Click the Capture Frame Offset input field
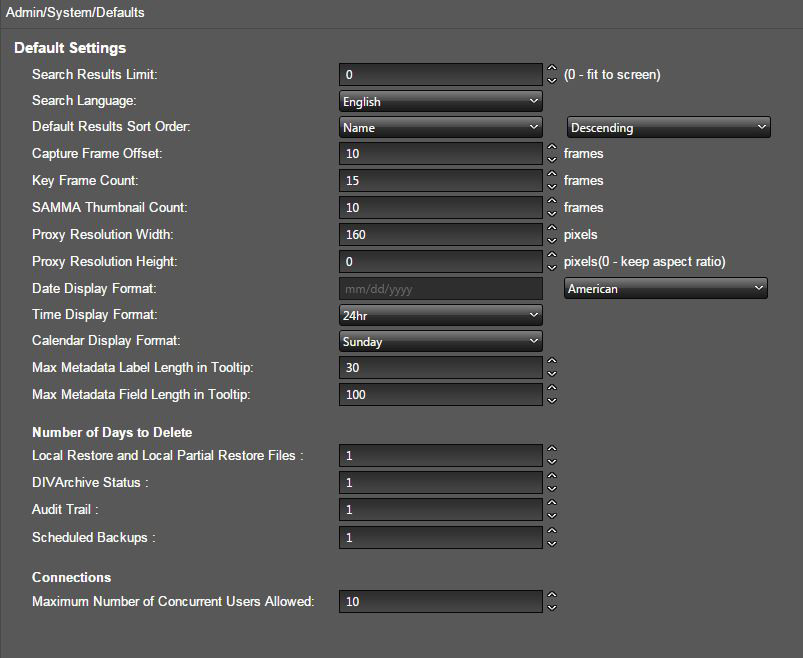803x658 pixels. point(440,153)
